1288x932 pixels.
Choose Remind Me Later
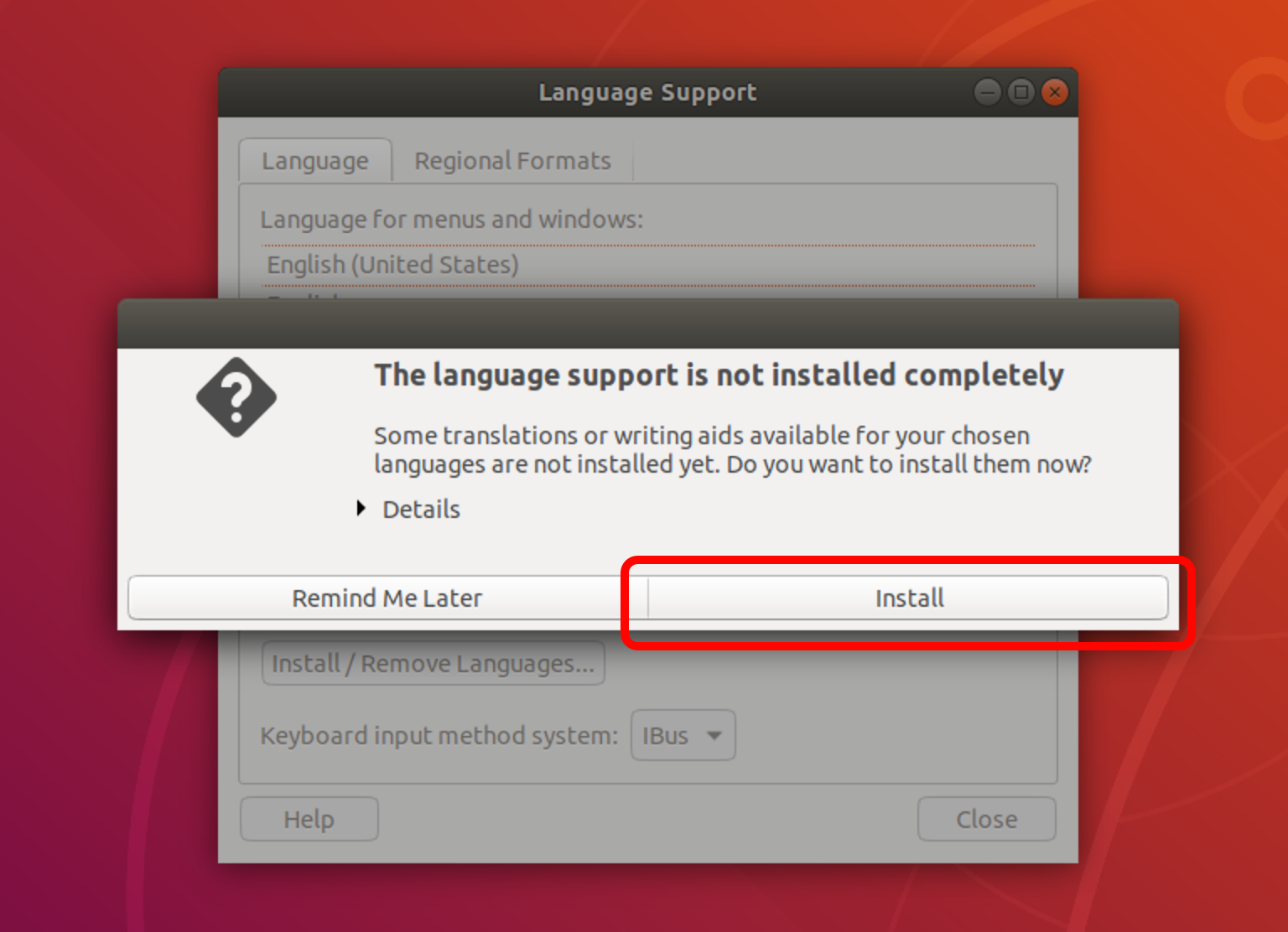387,598
